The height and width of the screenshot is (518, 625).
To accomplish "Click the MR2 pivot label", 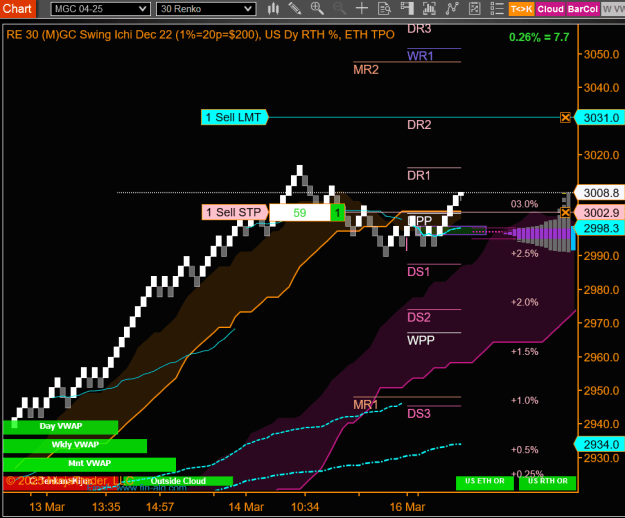I will (x=366, y=70).
